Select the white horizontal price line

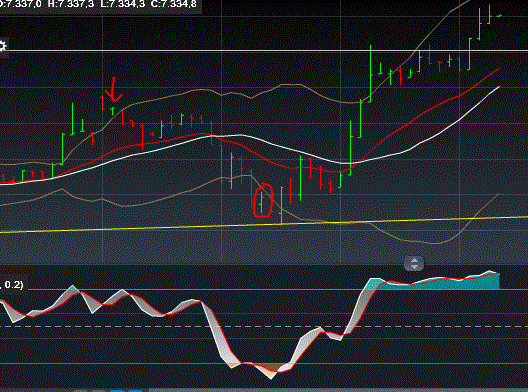point(264,51)
